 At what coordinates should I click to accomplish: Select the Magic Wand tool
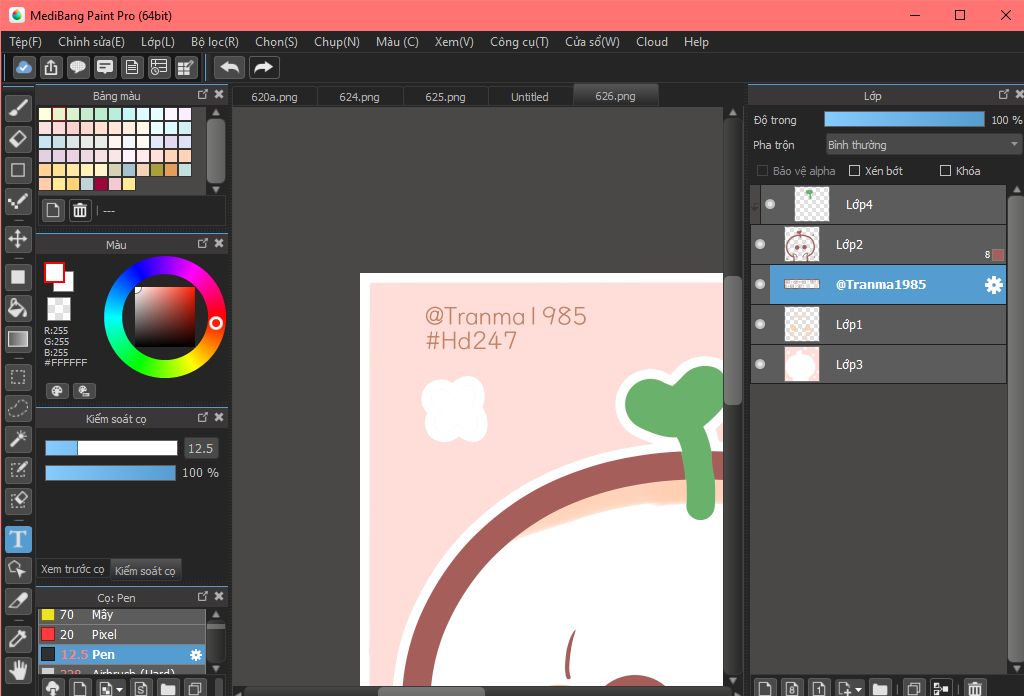tap(18, 439)
